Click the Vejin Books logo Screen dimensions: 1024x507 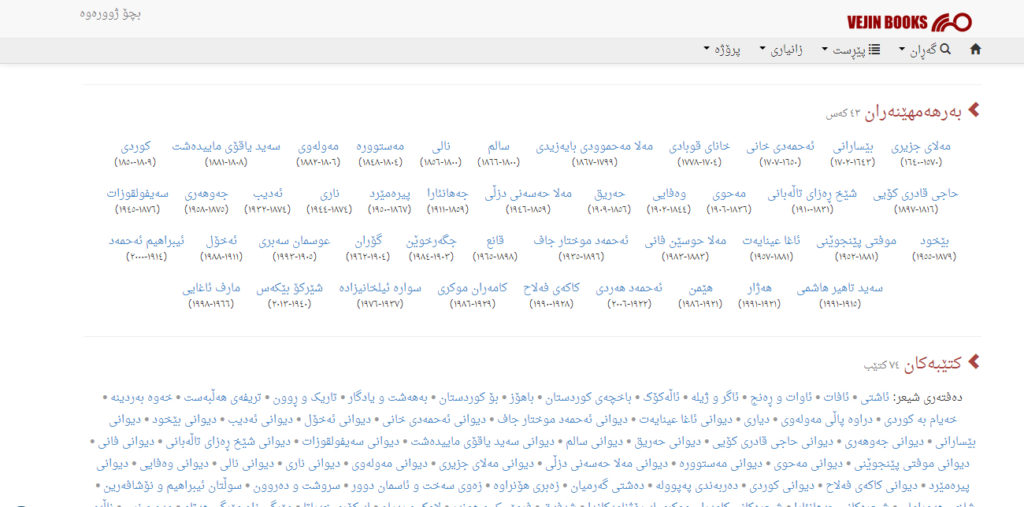pyautogui.click(x=908, y=22)
